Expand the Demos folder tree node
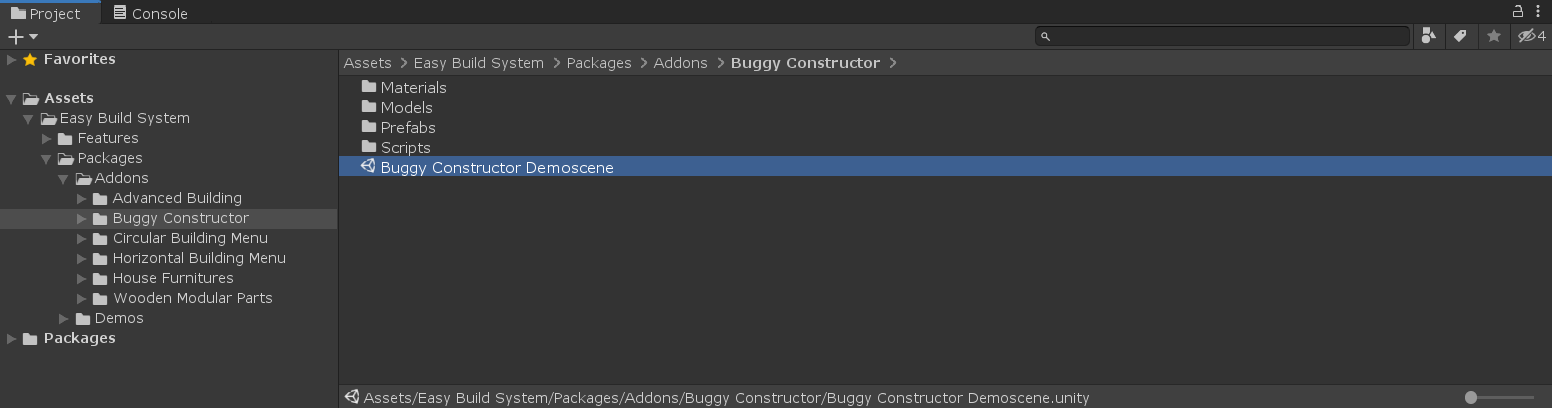Screen dimensions: 1552x408 [x=64, y=318]
